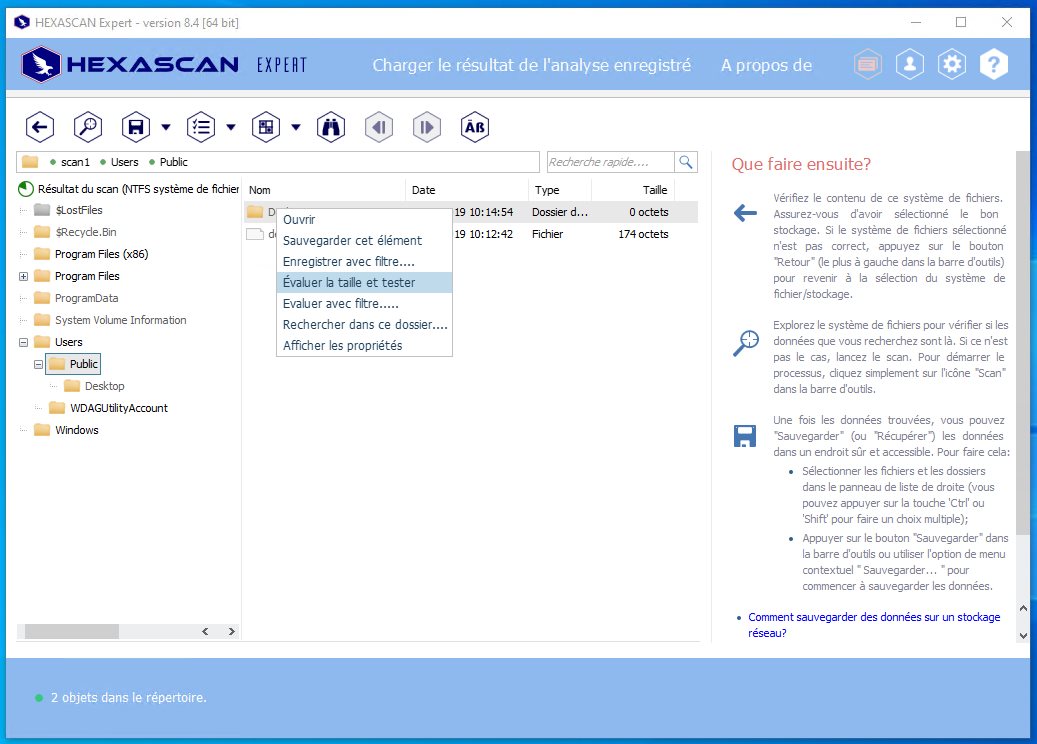The width and height of the screenshot is (1037, 744).
Task: Click help panel scroll up arrow
Action: (1023, 608)
